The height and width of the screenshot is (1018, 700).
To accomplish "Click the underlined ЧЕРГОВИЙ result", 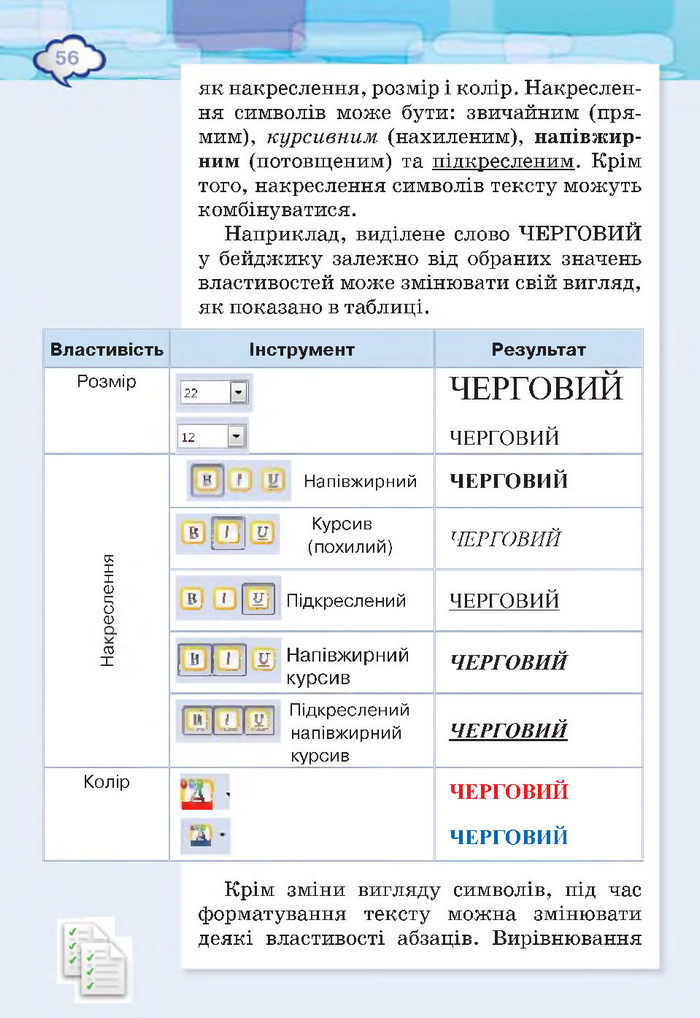I will pos(504,601).
